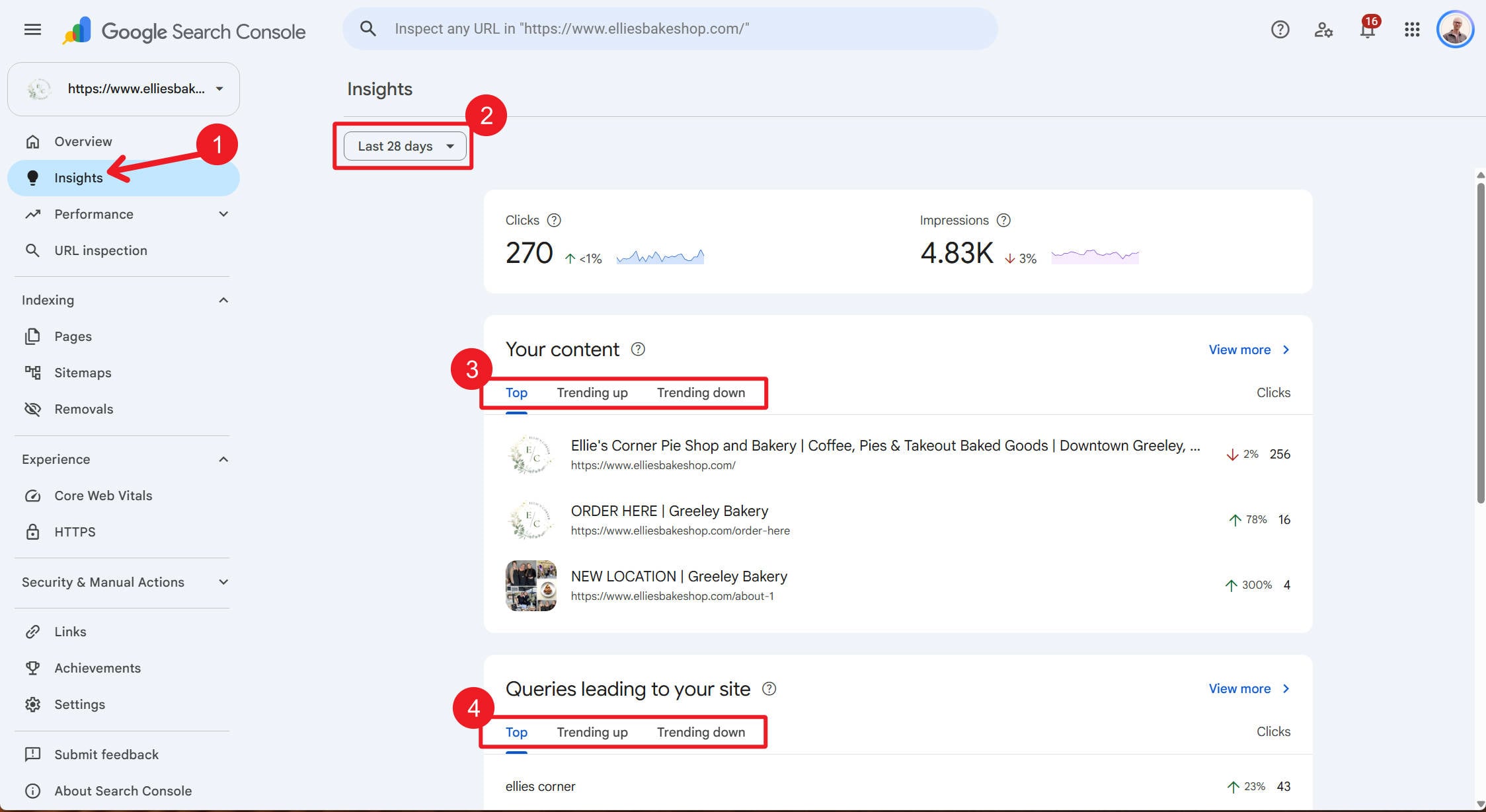Viewport: 1486px width, 812px height.
Task: Show help for Your content section
Action: click(x=638, y=349)
